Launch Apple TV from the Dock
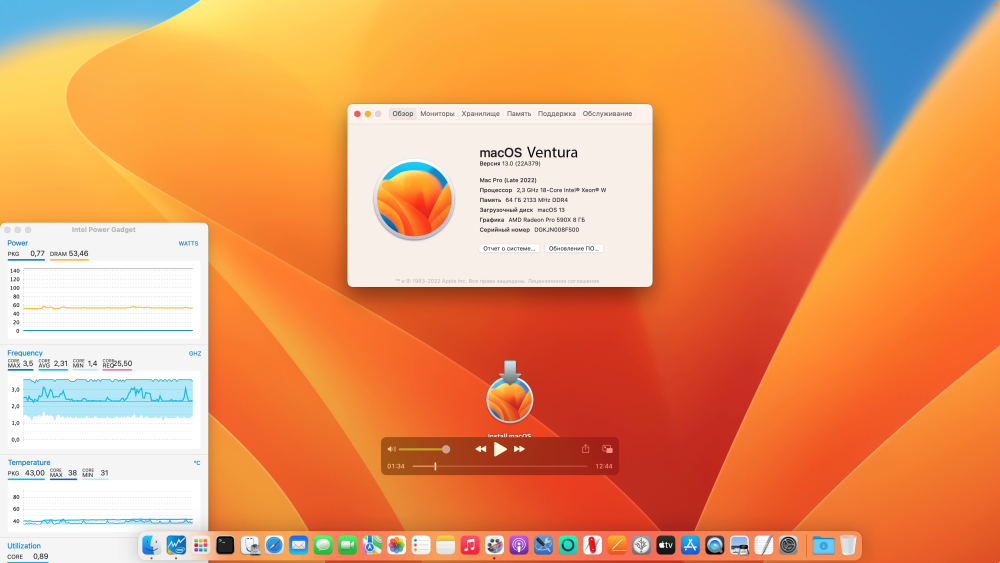The image size is (1000, 563). [666, 545]
